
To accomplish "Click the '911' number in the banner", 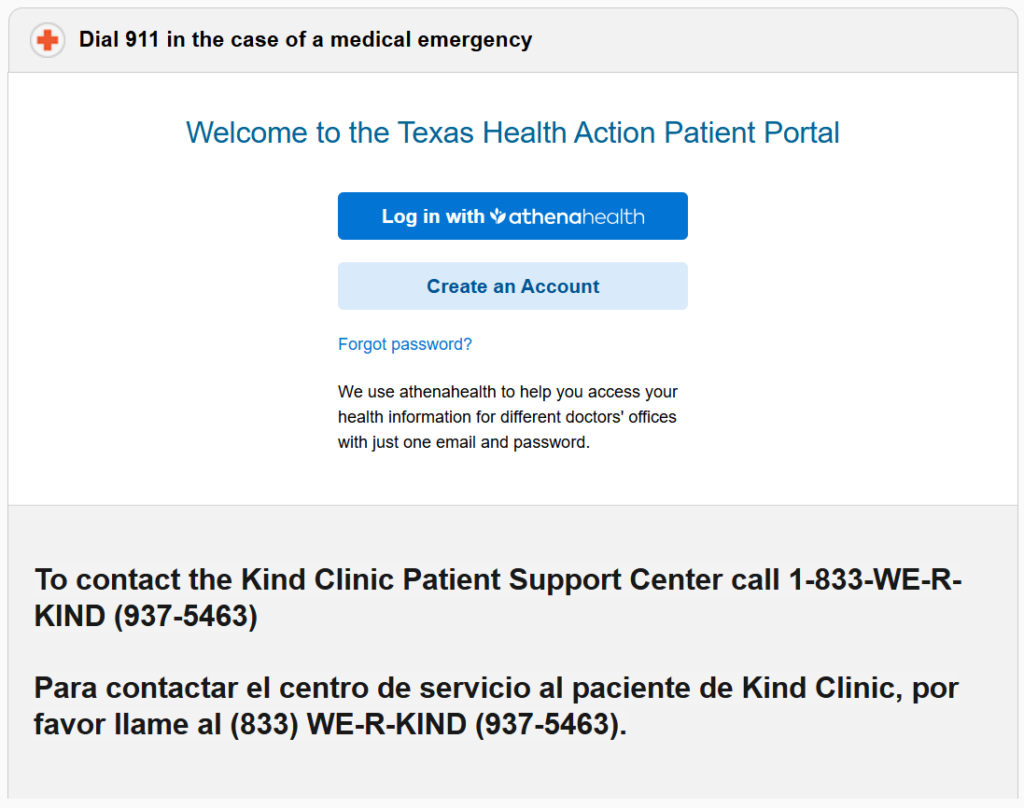I will point(143,41).
